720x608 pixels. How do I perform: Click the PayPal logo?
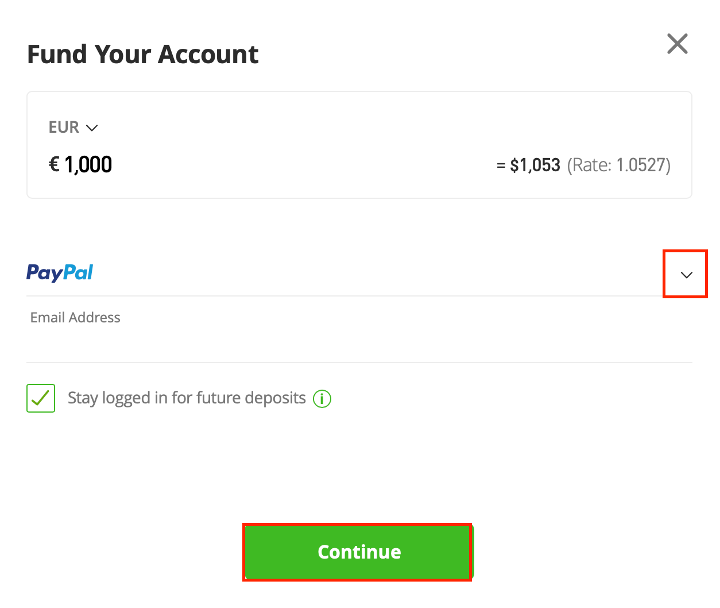pyautogui.click(x=60, y=272)
